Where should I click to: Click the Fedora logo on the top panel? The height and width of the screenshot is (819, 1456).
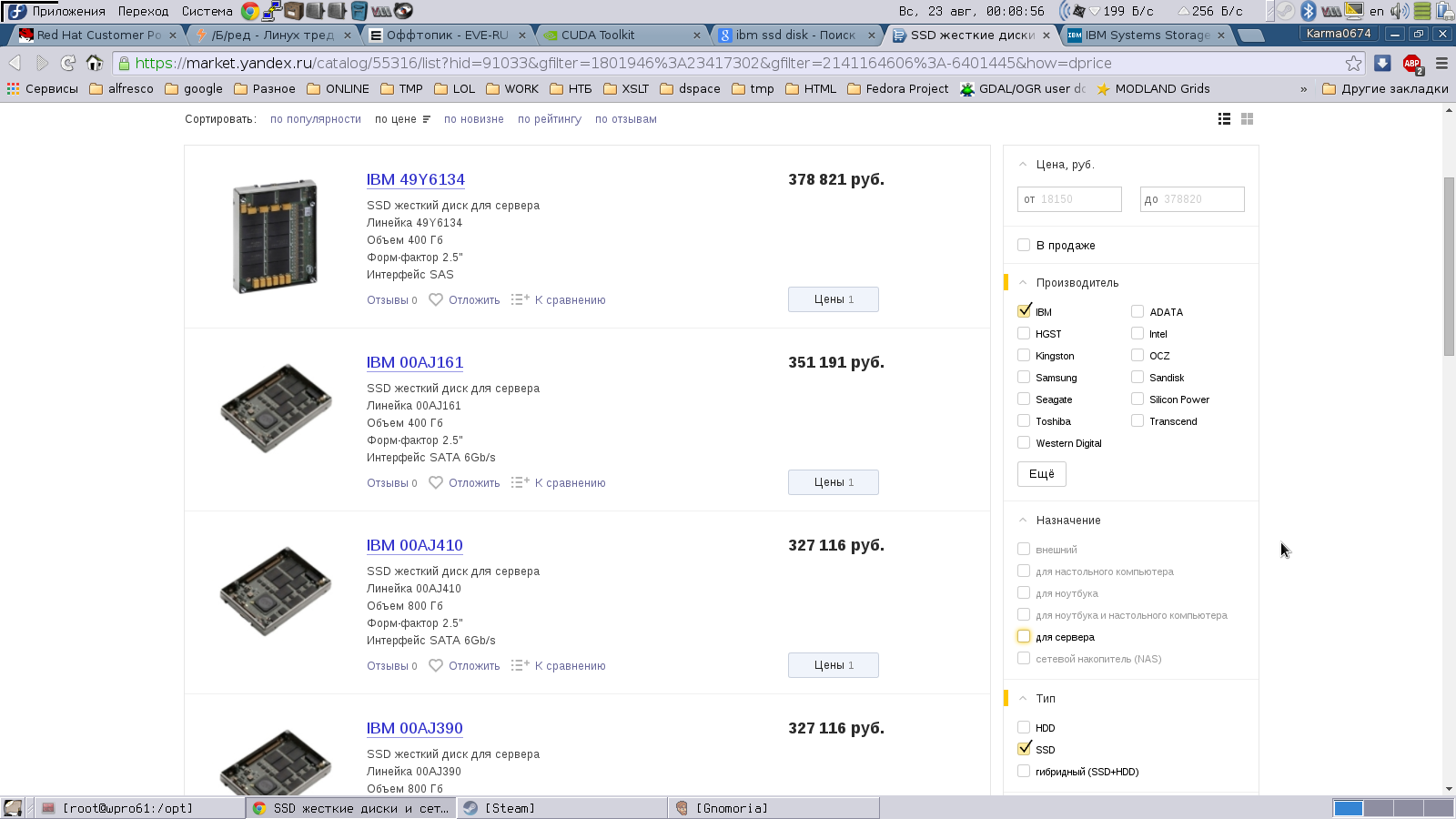pos(15,11)
